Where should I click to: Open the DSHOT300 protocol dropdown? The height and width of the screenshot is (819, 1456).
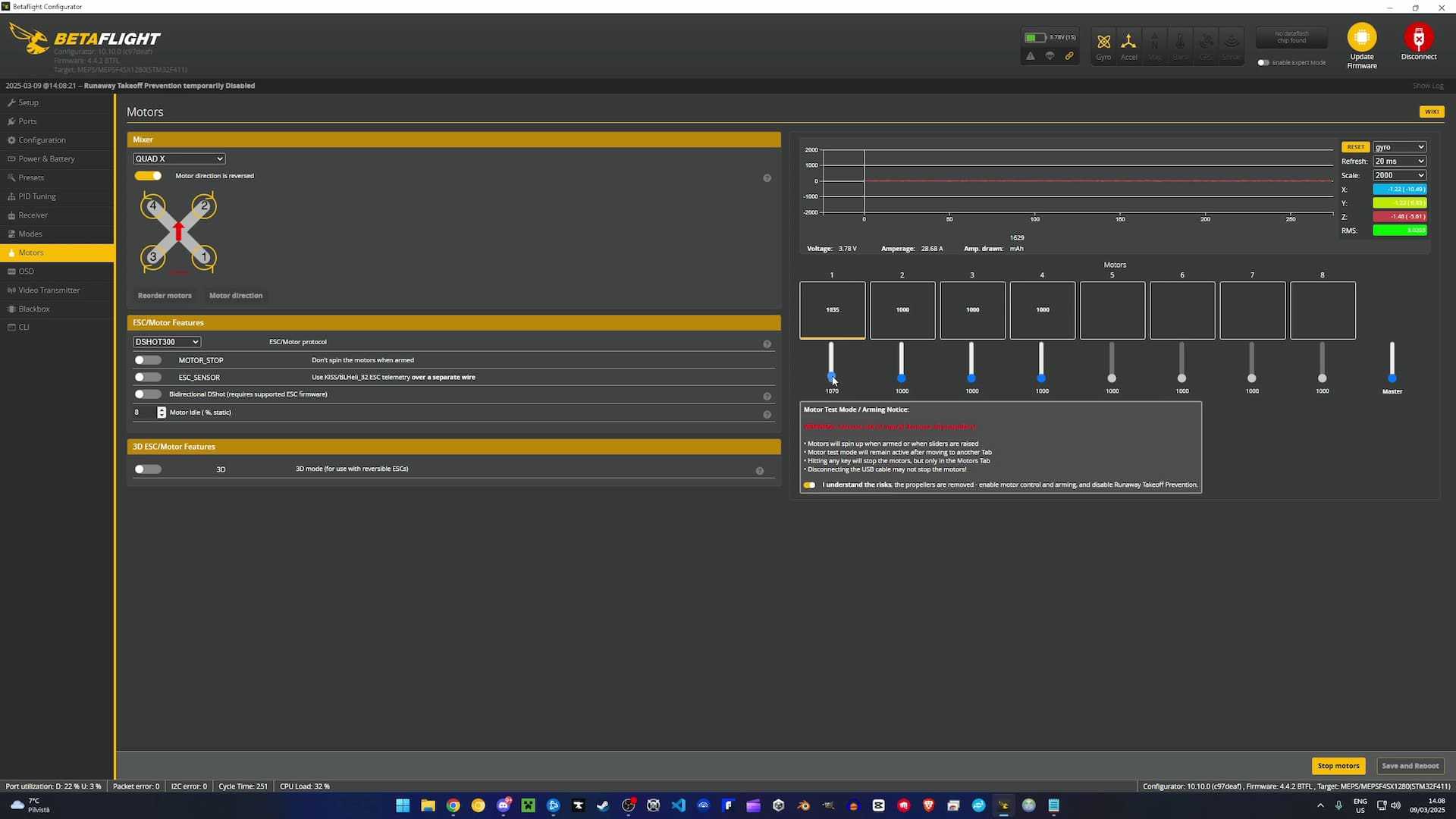pyautogui.click(x=167, y=342)
